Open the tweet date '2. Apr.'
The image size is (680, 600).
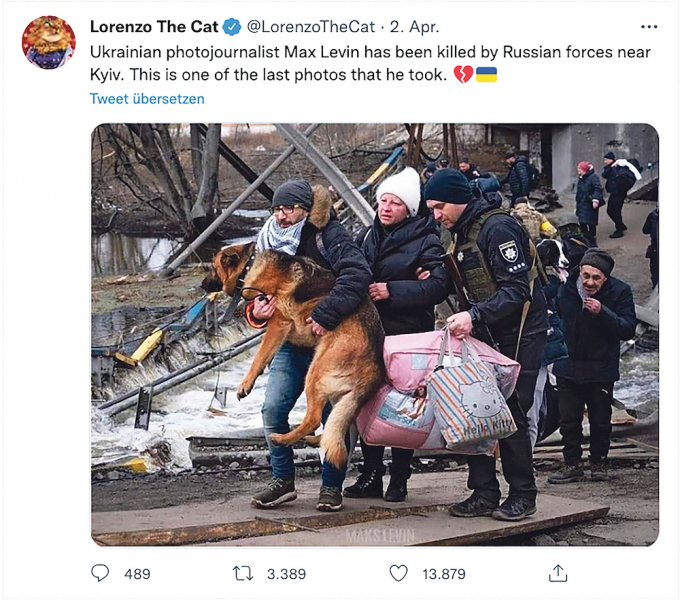tap(415, 27)
